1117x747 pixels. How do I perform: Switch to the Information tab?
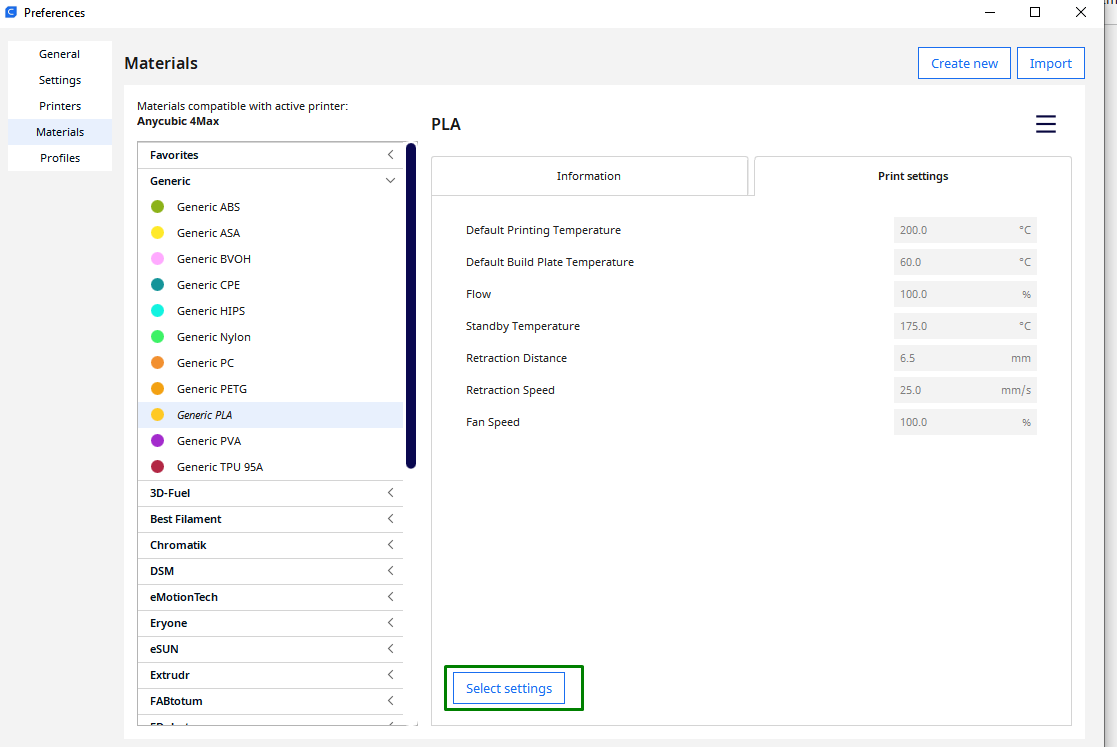pos(589,176)
